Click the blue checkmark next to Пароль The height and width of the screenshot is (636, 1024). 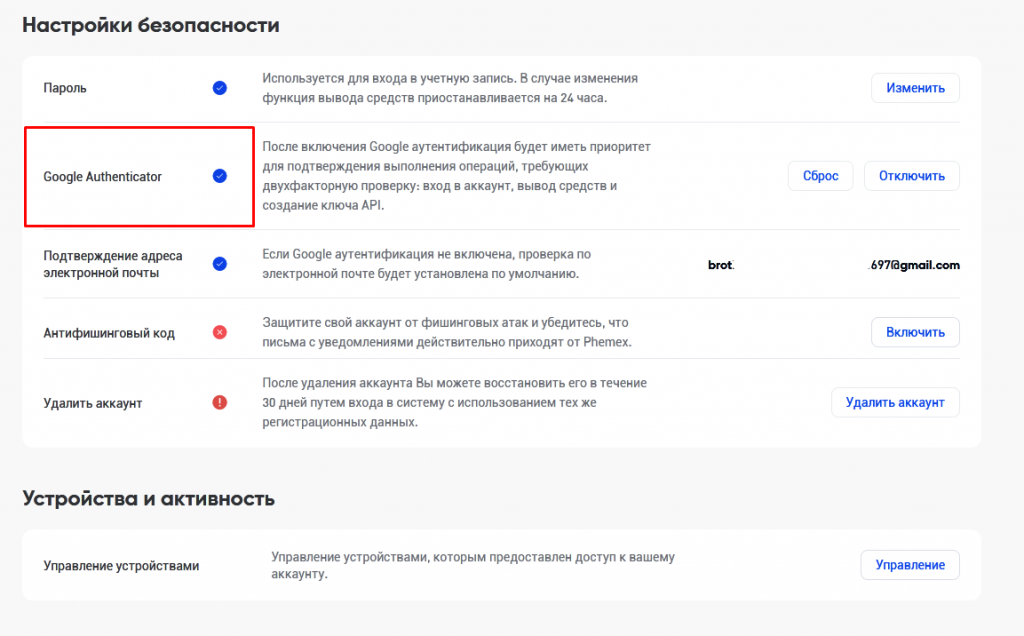pyautogui.click(x=220, y=88)
